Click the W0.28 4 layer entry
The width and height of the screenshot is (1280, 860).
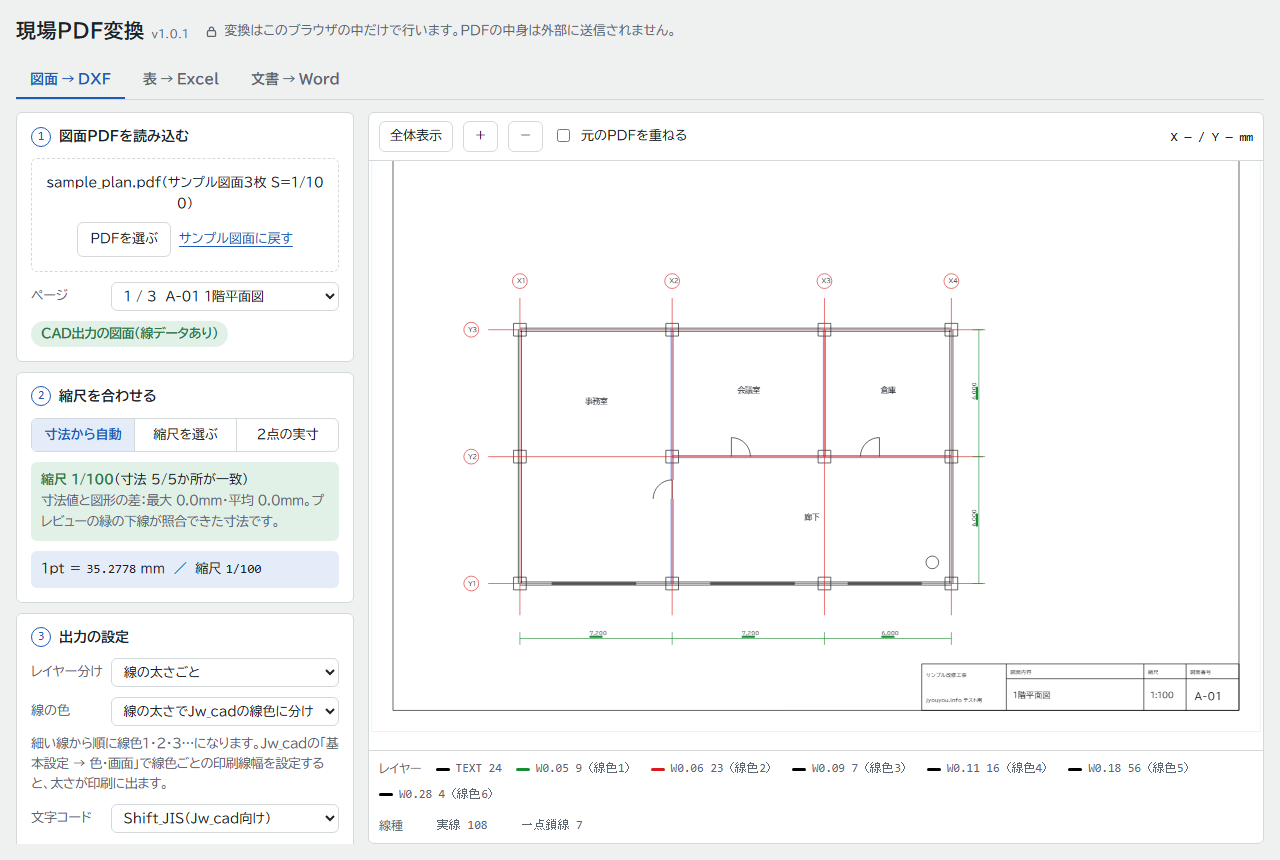pyautogui.click(x=436, y=794)
